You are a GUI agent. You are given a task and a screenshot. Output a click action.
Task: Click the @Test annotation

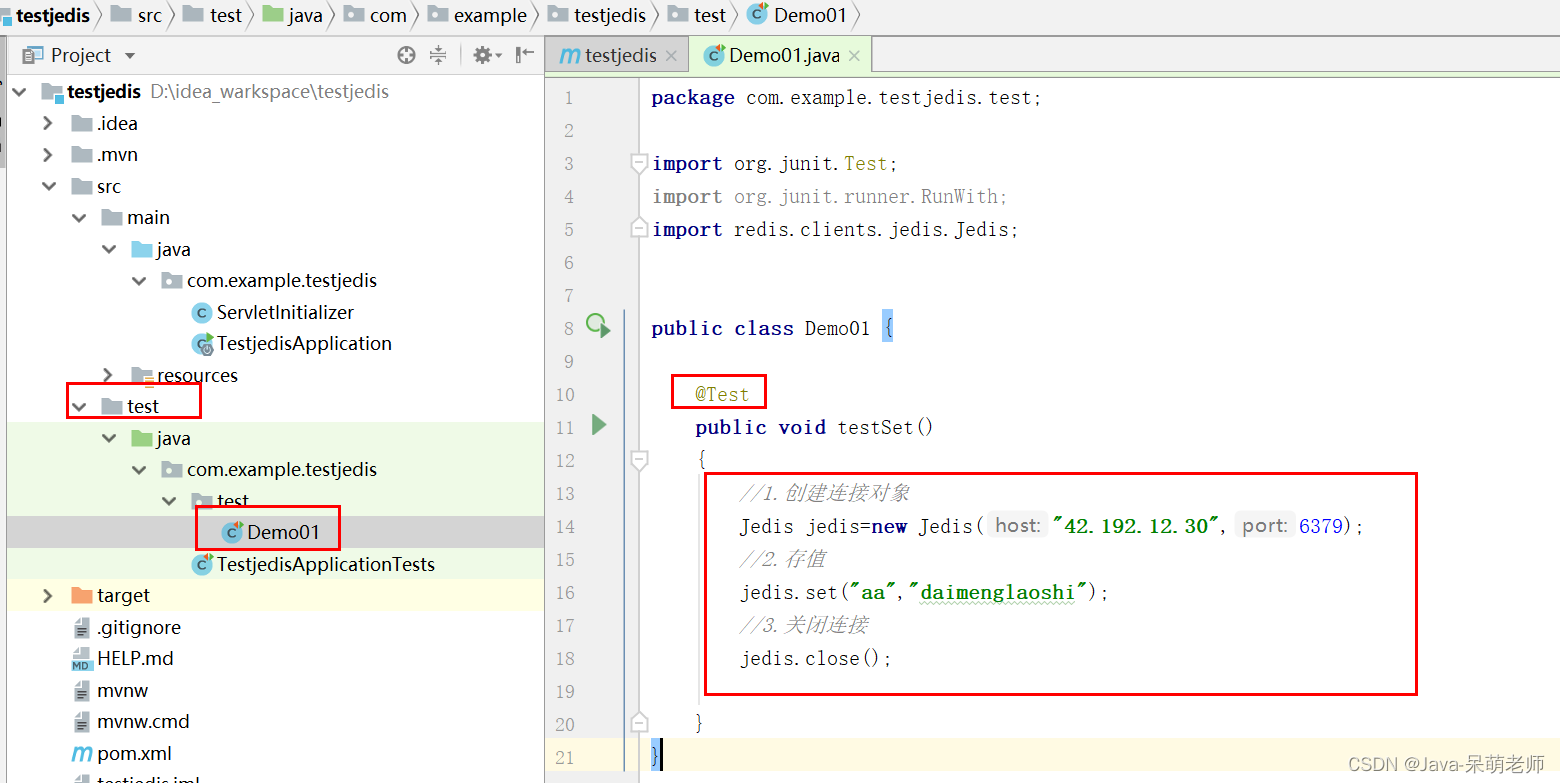click(722, 394)
